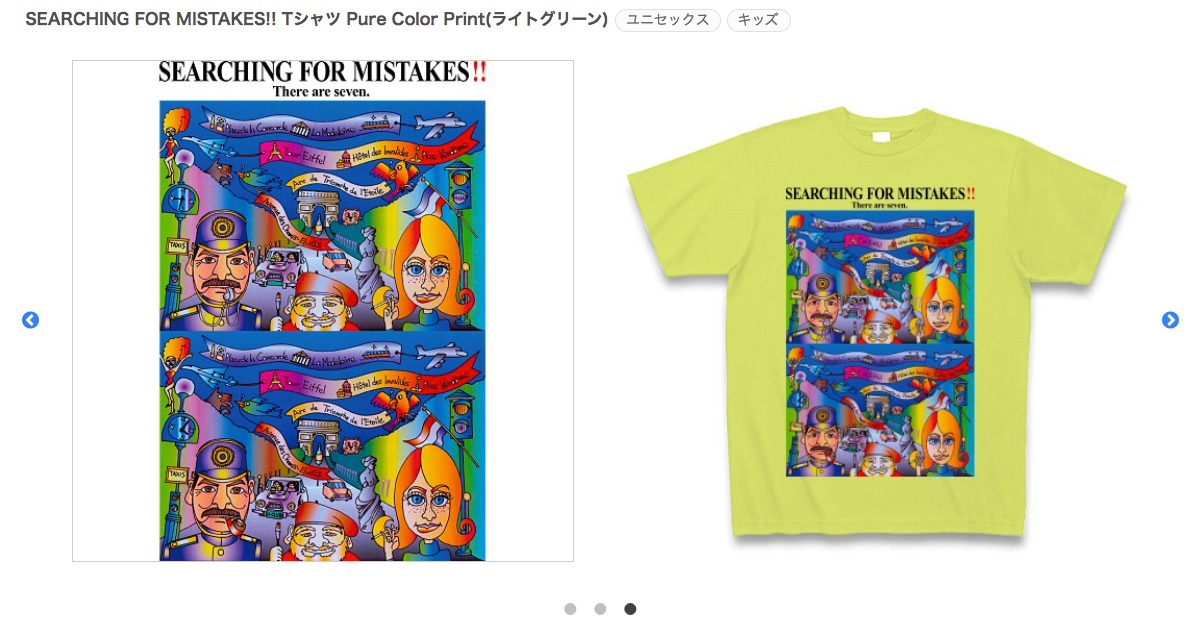Select the third dark pagination dot

[x=630, y=609]
